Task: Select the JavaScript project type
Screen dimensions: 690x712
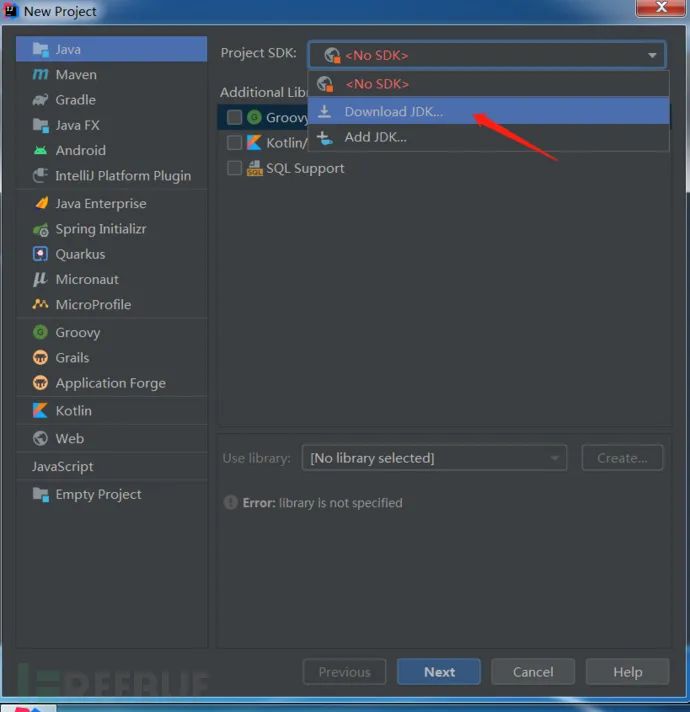Action: [111, 466]
